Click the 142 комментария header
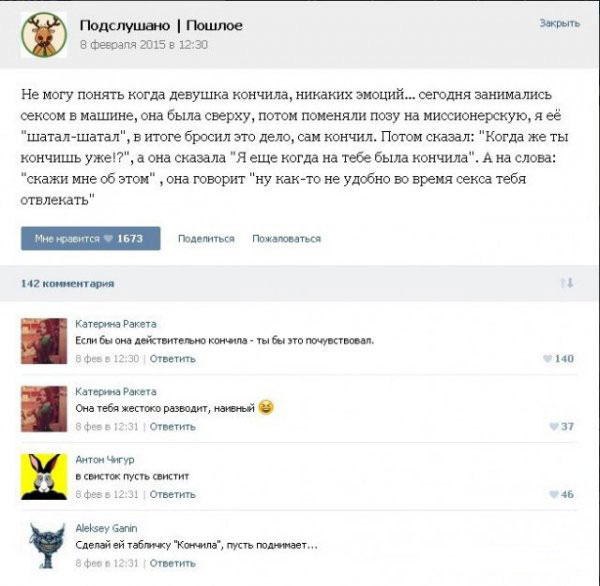The image size is (600, 586). click(x=67, y=284)
